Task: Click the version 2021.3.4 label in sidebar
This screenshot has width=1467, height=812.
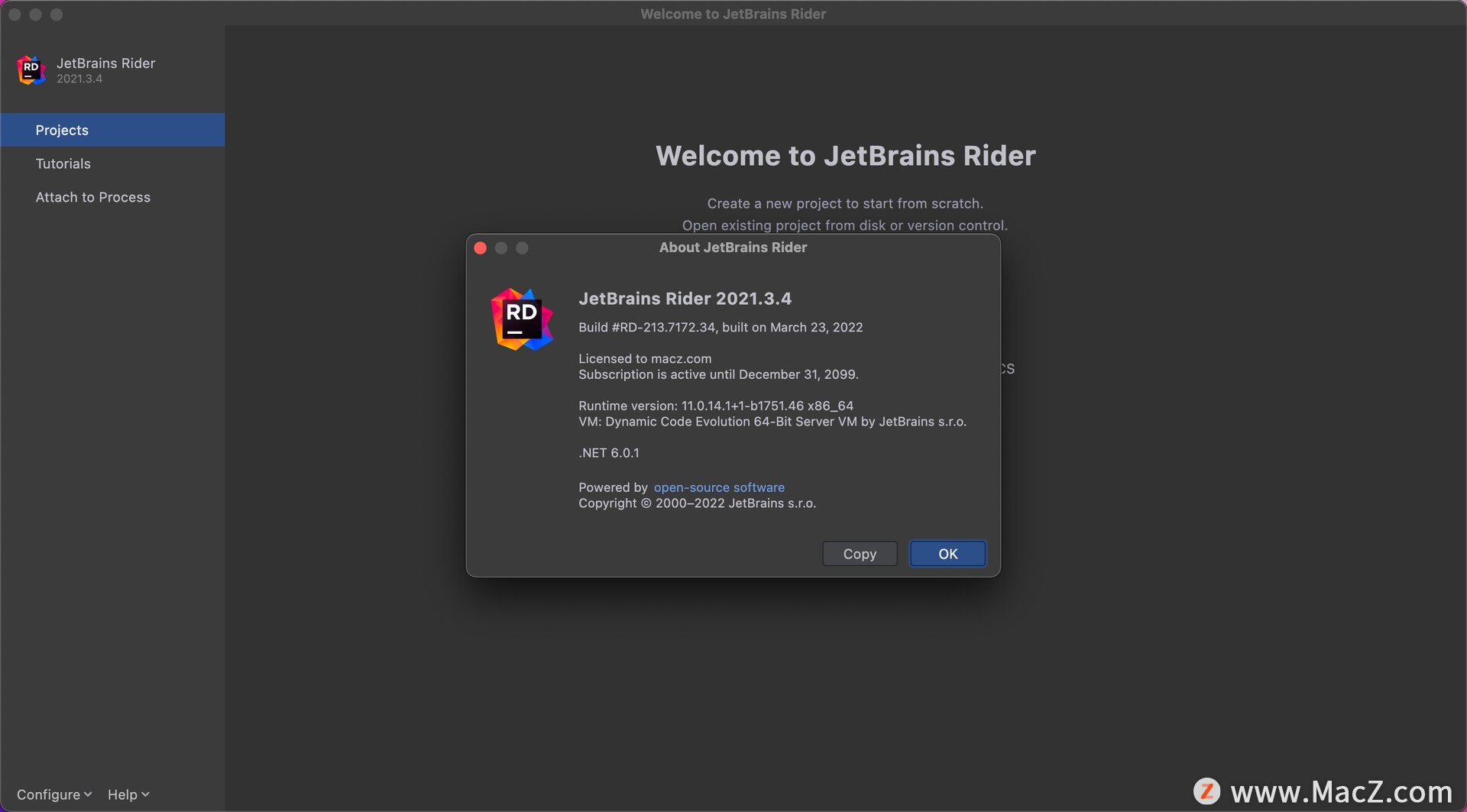Action: click(79, 79)
